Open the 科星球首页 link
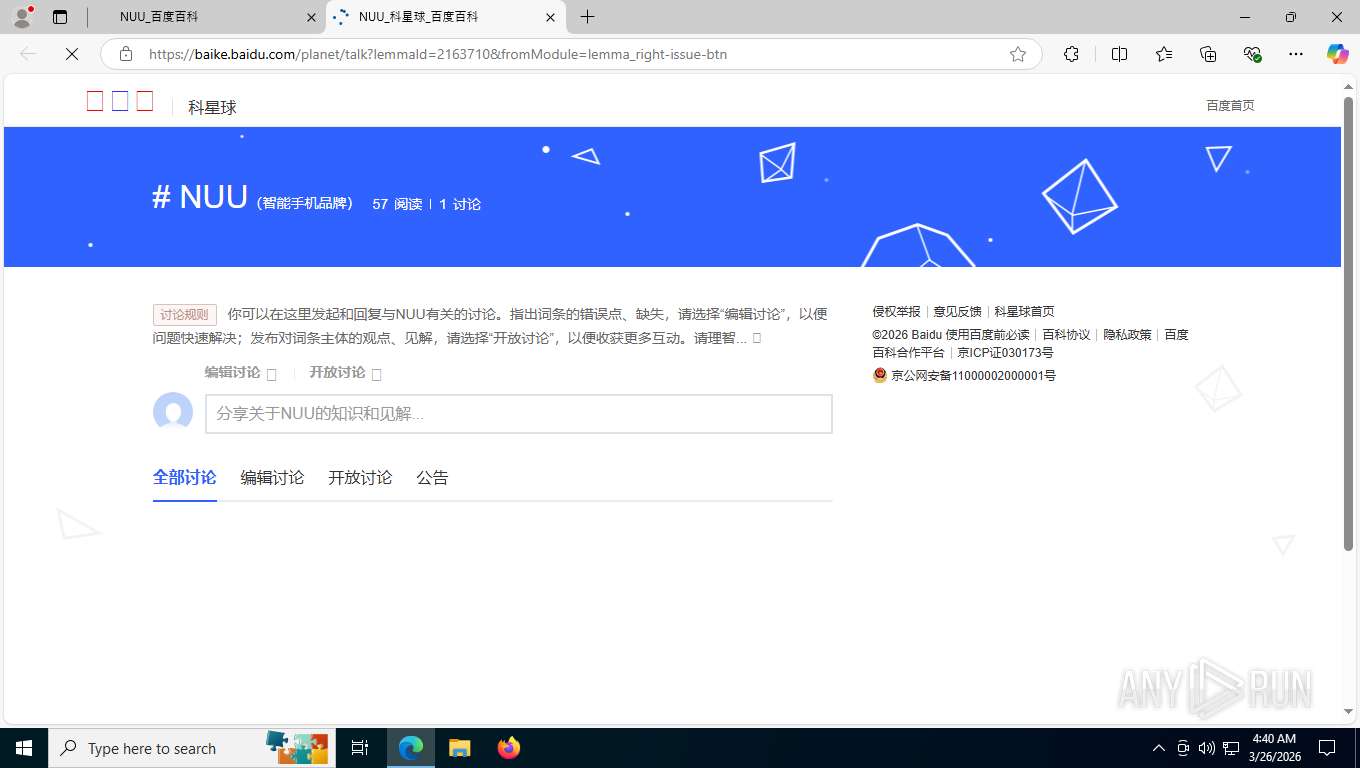Viewport: 1360px width, 768px height. pyautogui.click(x=1024, y=312)
